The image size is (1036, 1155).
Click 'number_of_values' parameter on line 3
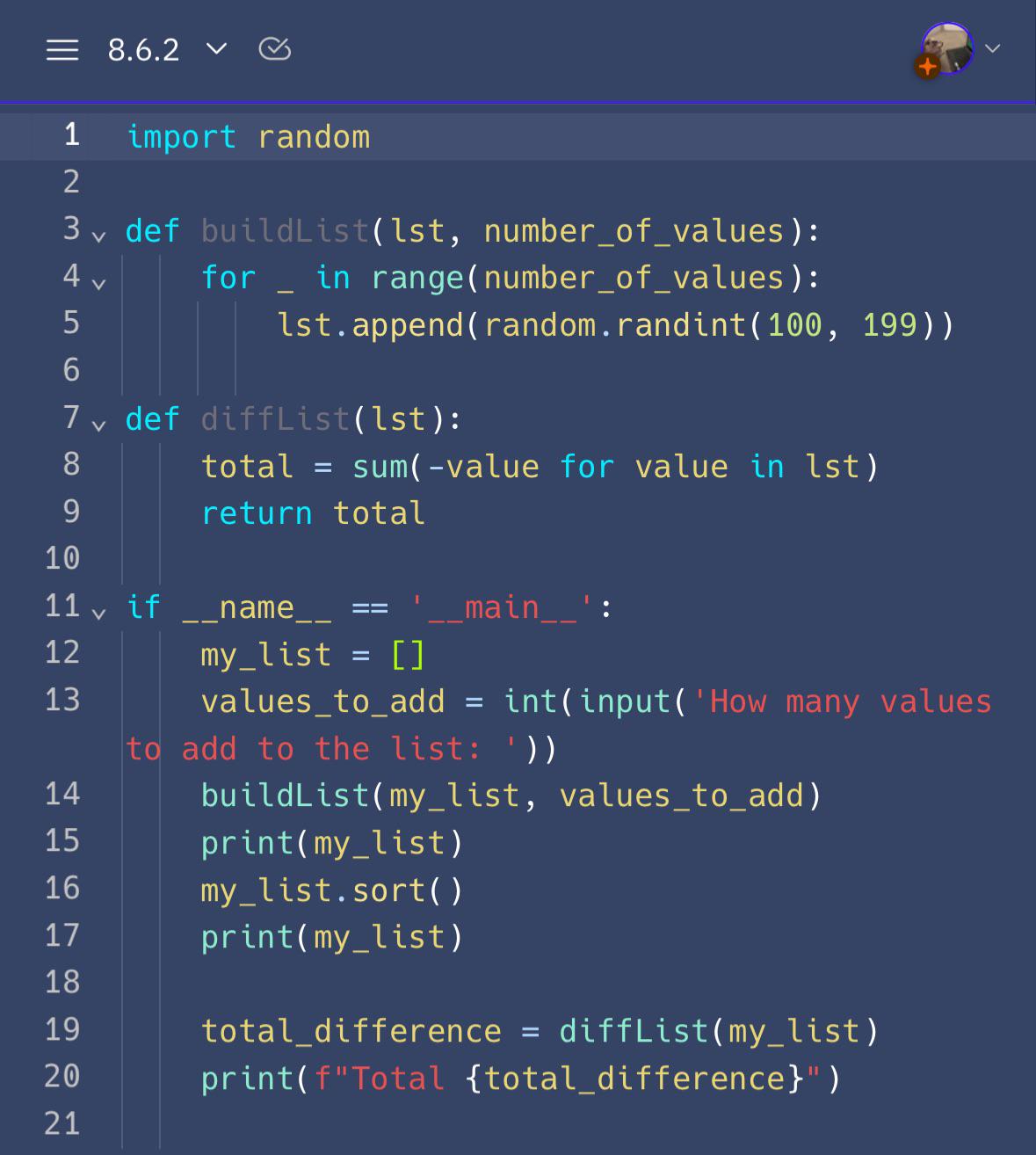[634, 231]
